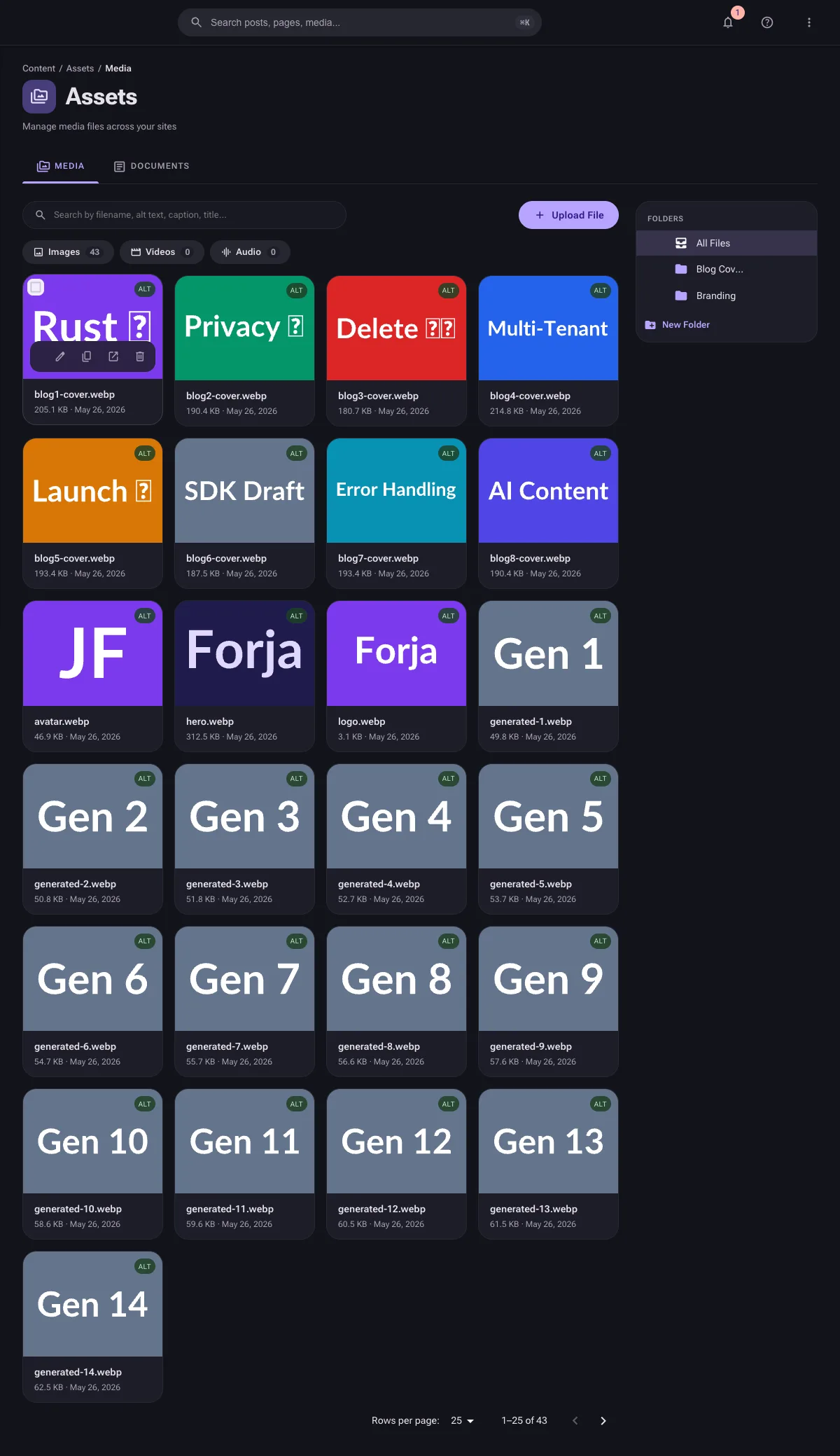Click the Content breadcrumb link
840x1456 pixels.
pyautogui.click(x=38, y=69)
